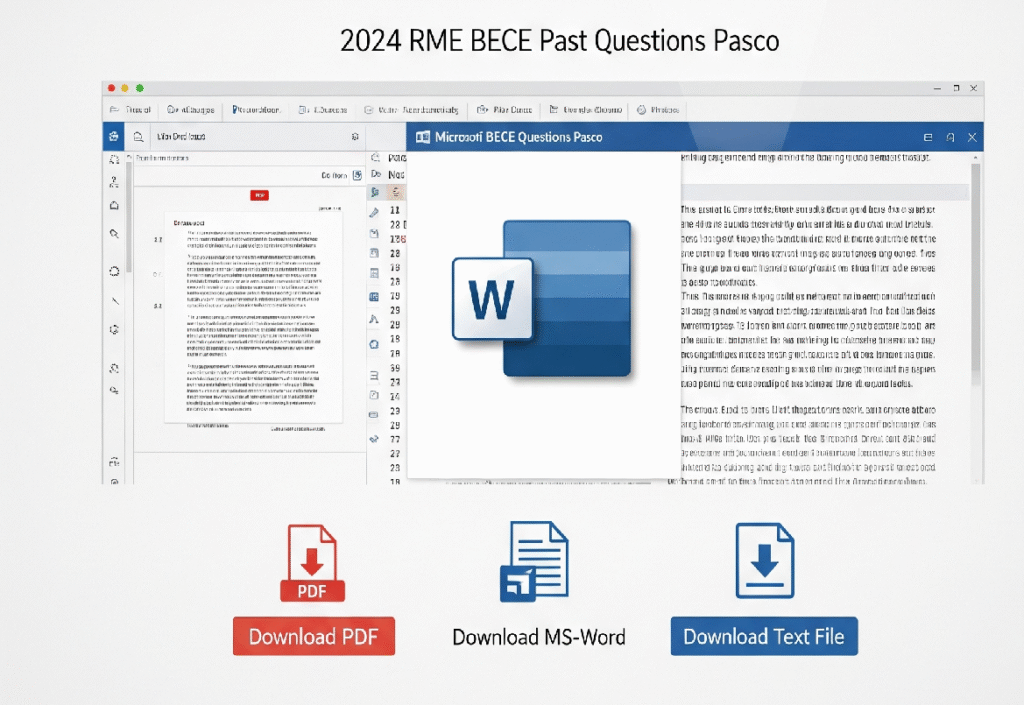The image size is (1024, 705).
Task: Click the vertical scrollbar on window's right edge
Action: [975, 300]
